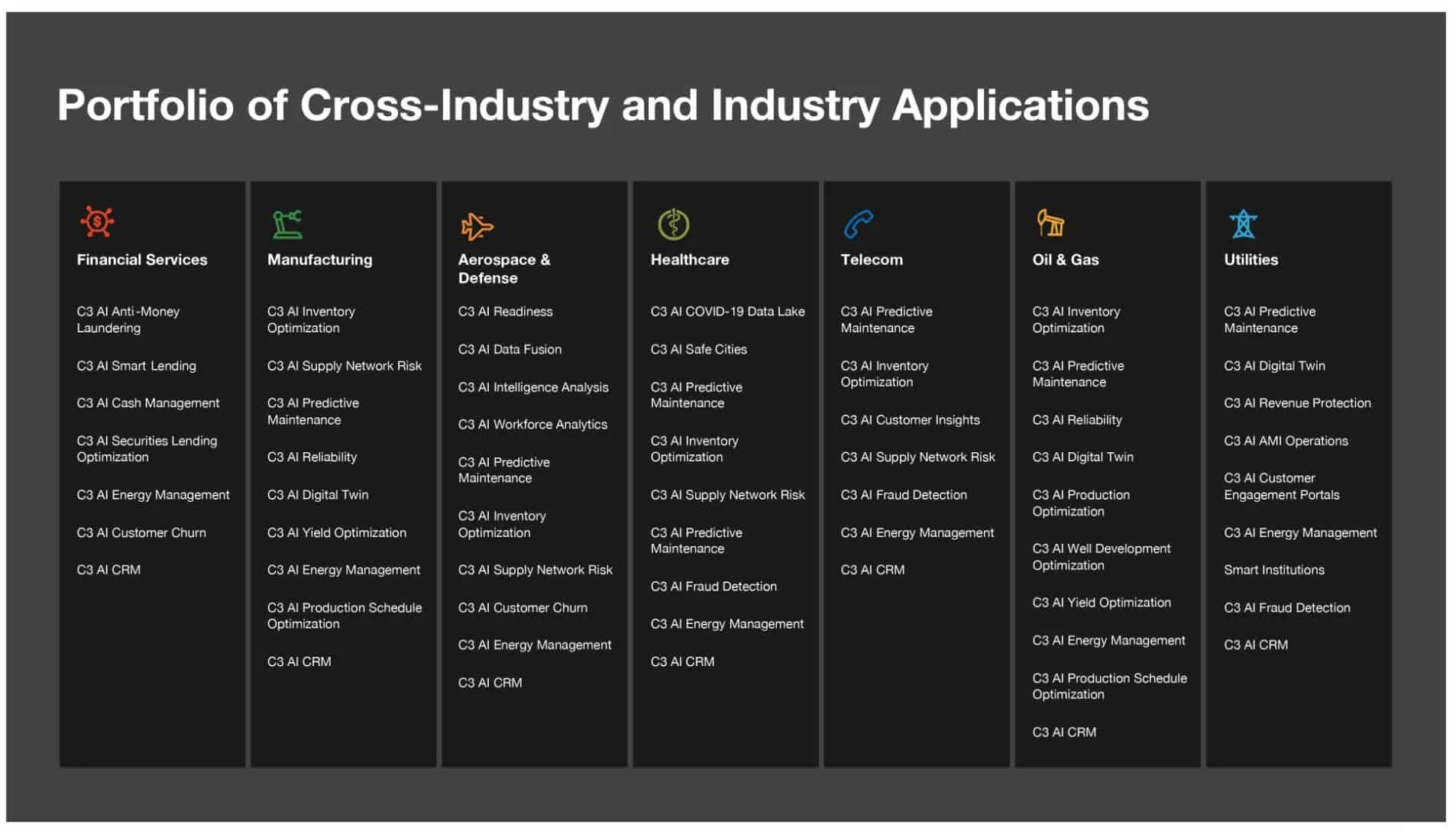Click C3 AI AMI Operations
This screenshot has height=831, width=1456.
(1286, 441)
